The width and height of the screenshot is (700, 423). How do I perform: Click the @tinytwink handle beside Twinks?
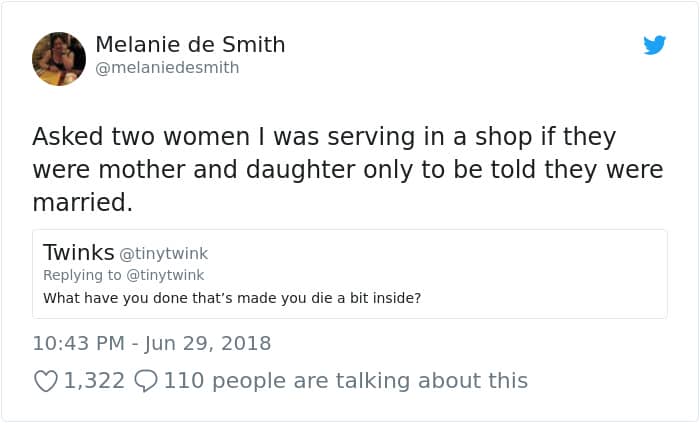(x=164, y=254)
